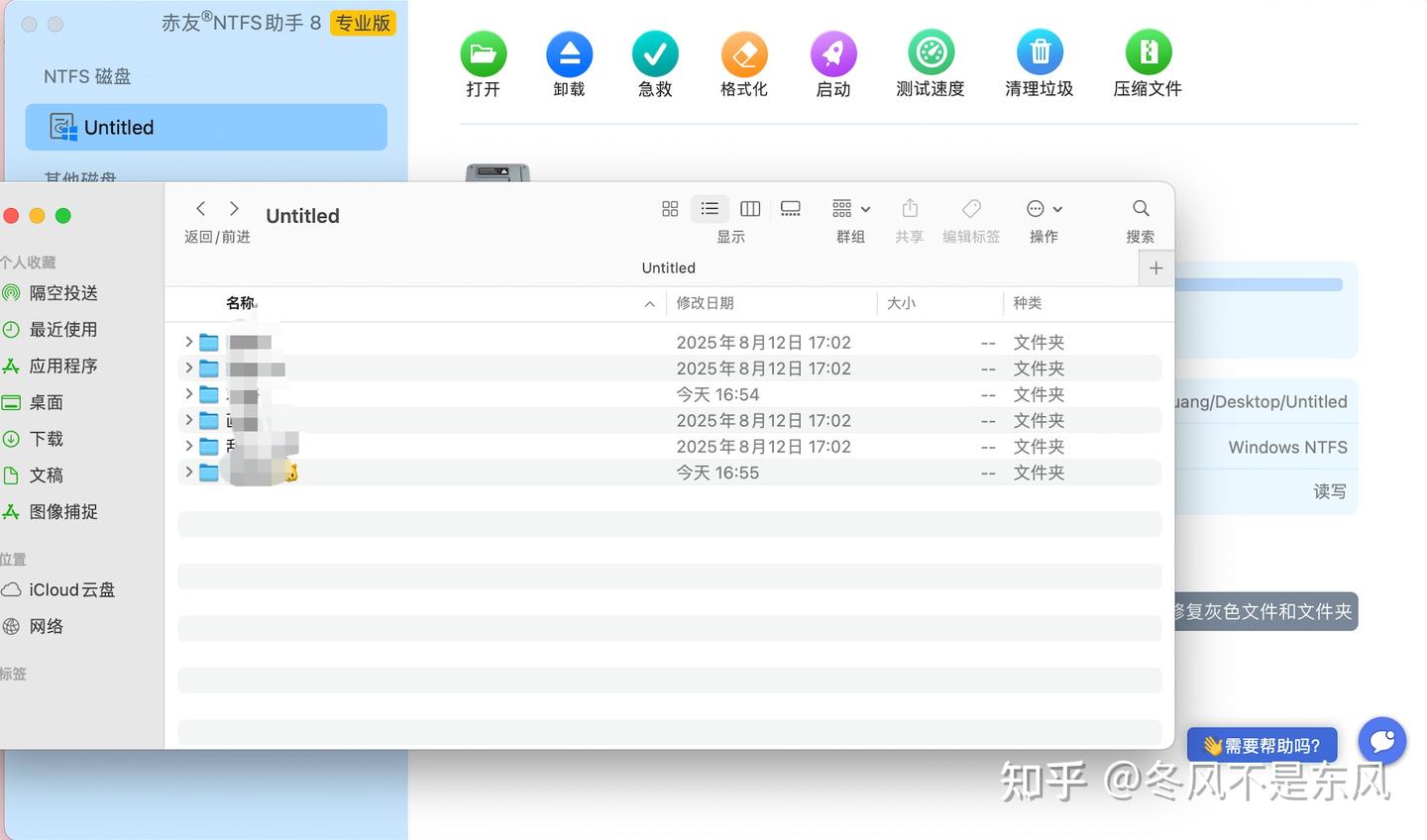The image size is (1427, 840).
Task: Click the Edit Tags (编辑标签) icon
Action: coord(971,208)
